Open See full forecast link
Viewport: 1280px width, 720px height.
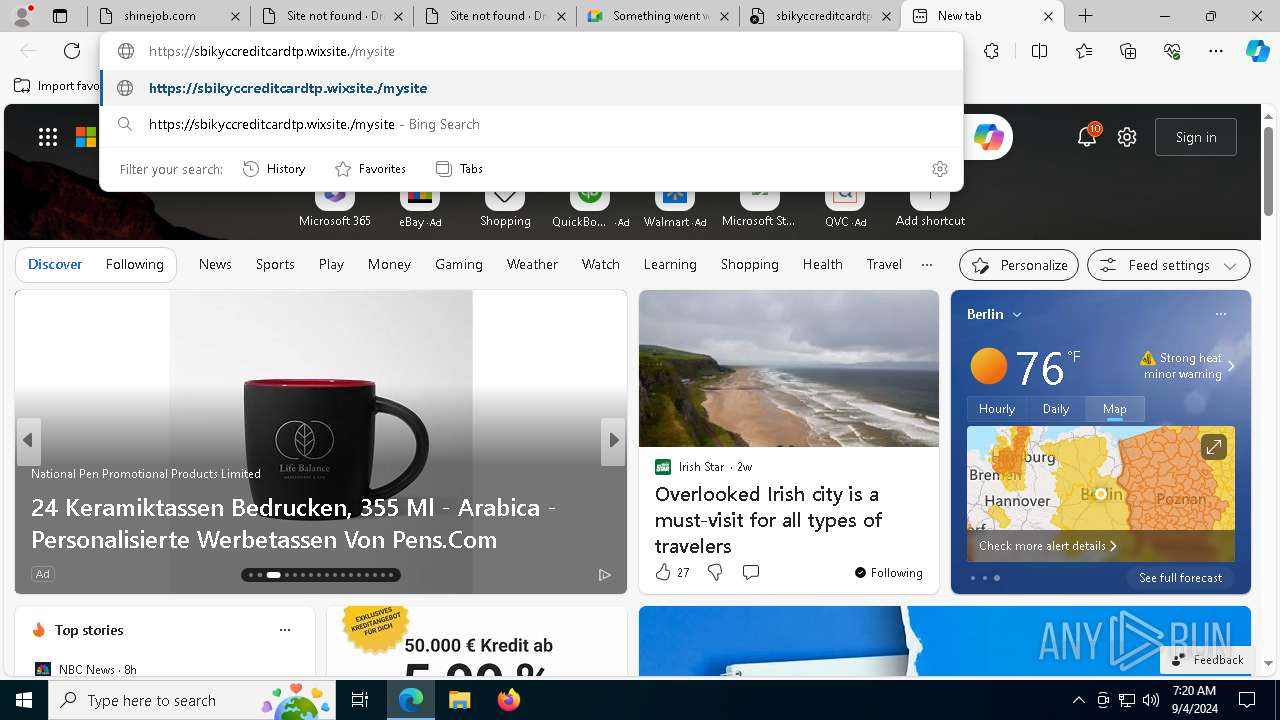coord(1180,578)
